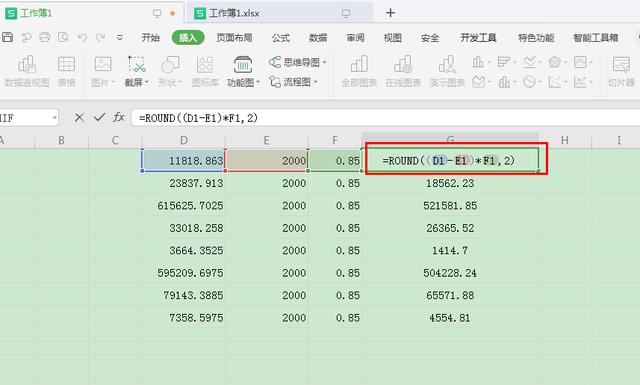The image size is (640, 385).
Task: Confirm the formula with the checkmark icon
Action: point(99,118)
